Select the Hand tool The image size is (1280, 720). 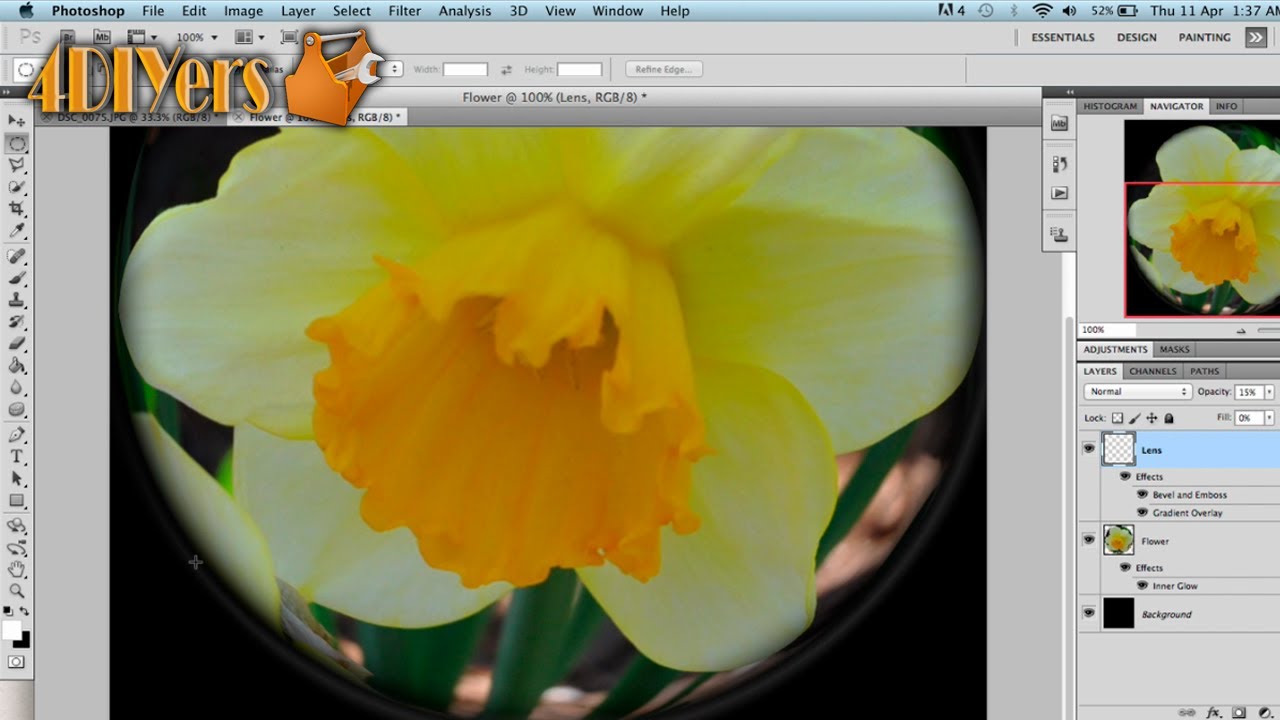(x=17, y=570)
